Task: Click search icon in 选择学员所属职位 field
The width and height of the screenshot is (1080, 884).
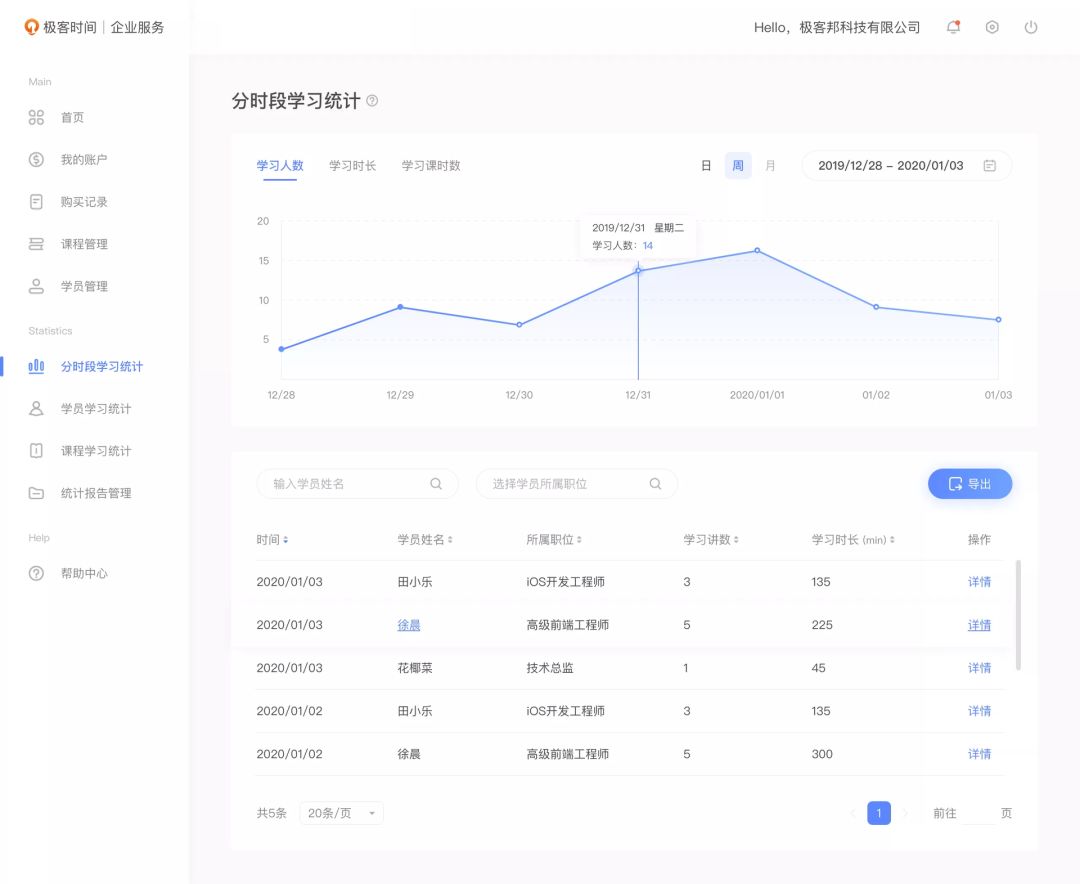Action: pyautogui.click(x=655, y=484)
